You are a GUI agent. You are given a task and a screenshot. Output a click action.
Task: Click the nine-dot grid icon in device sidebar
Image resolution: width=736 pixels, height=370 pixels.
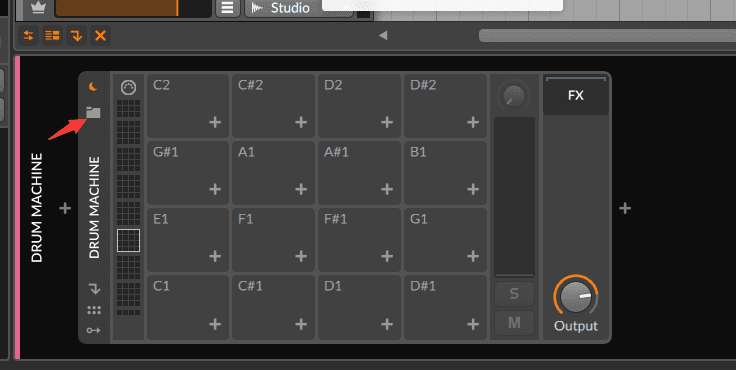94,310
